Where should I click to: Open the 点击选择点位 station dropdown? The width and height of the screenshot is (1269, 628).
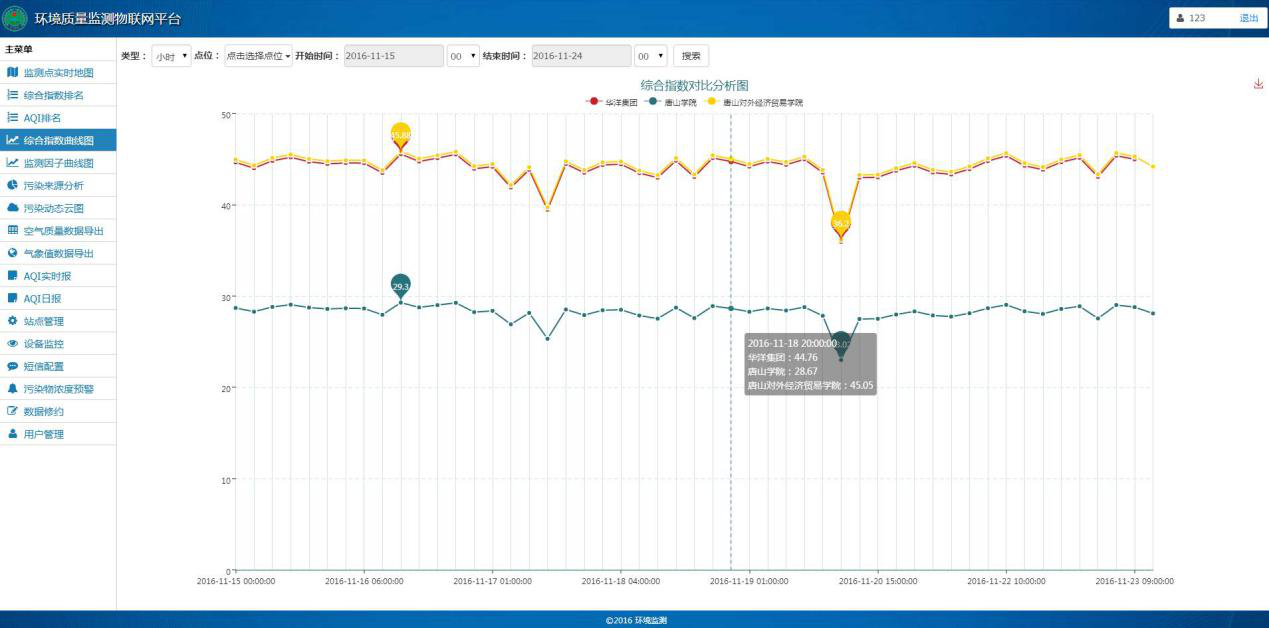tap(258, 57)
